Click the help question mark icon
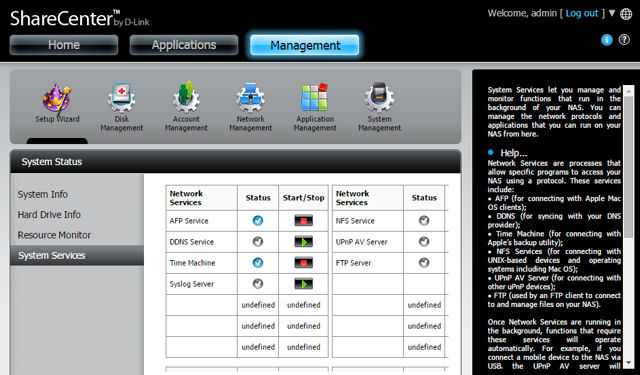Screen dimensions: 640x375 [x=624, y=40]
